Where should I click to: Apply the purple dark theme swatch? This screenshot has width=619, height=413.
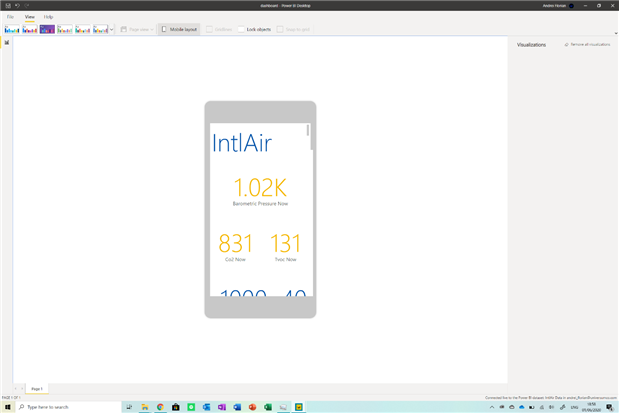point(47,29)
